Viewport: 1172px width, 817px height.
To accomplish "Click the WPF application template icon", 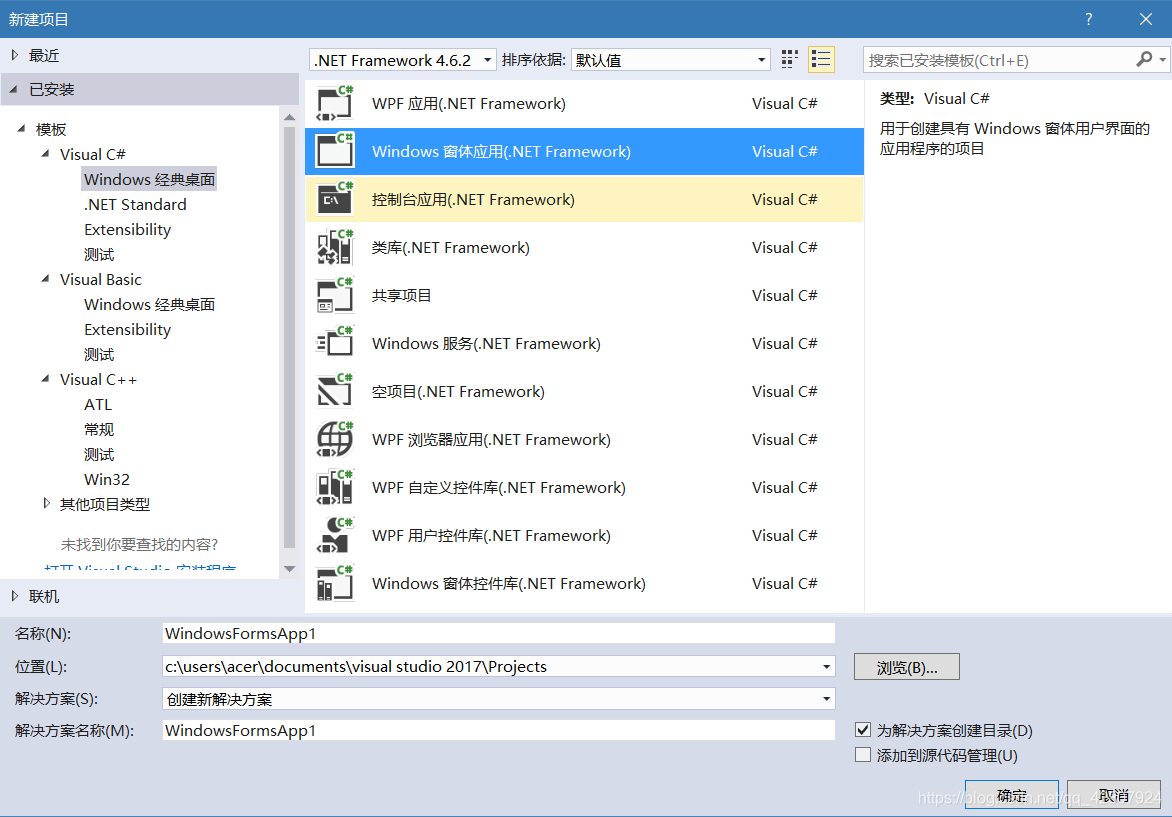I will click(334, 103).
